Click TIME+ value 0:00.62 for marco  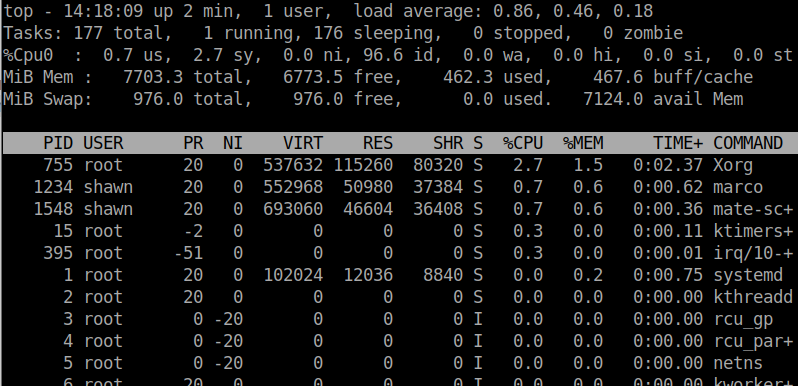tap(668, 187)
